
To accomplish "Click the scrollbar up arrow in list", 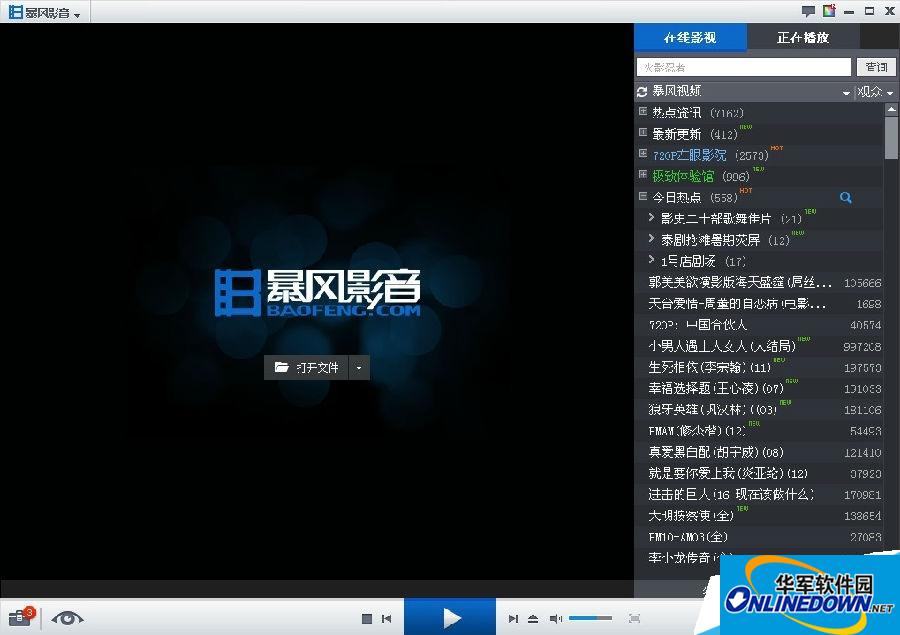I will pos(891,109).
